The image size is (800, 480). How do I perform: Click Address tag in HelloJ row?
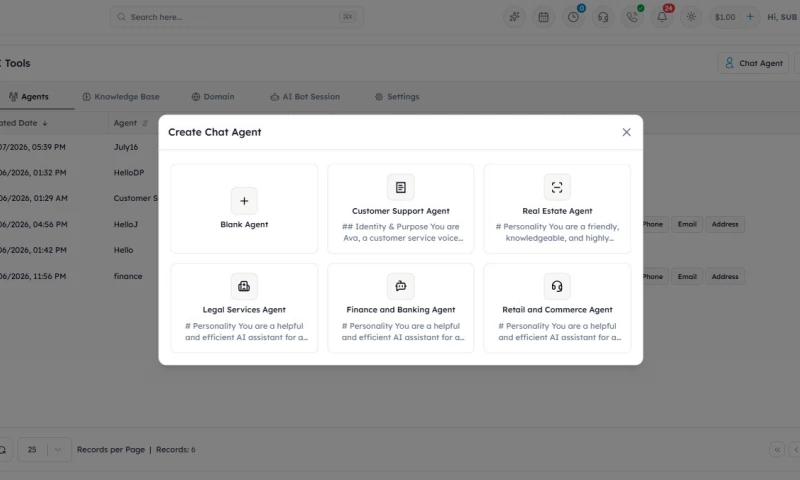pos(724,224)
